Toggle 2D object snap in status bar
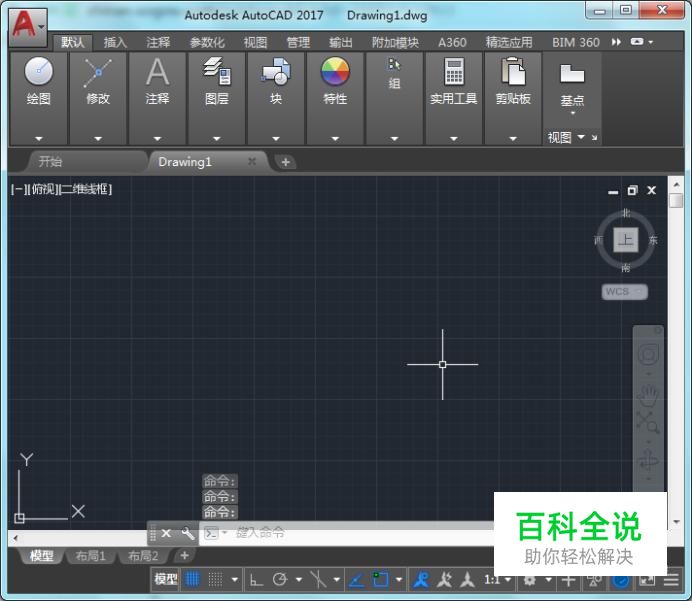Screen dimensions: 692x601 380,579
